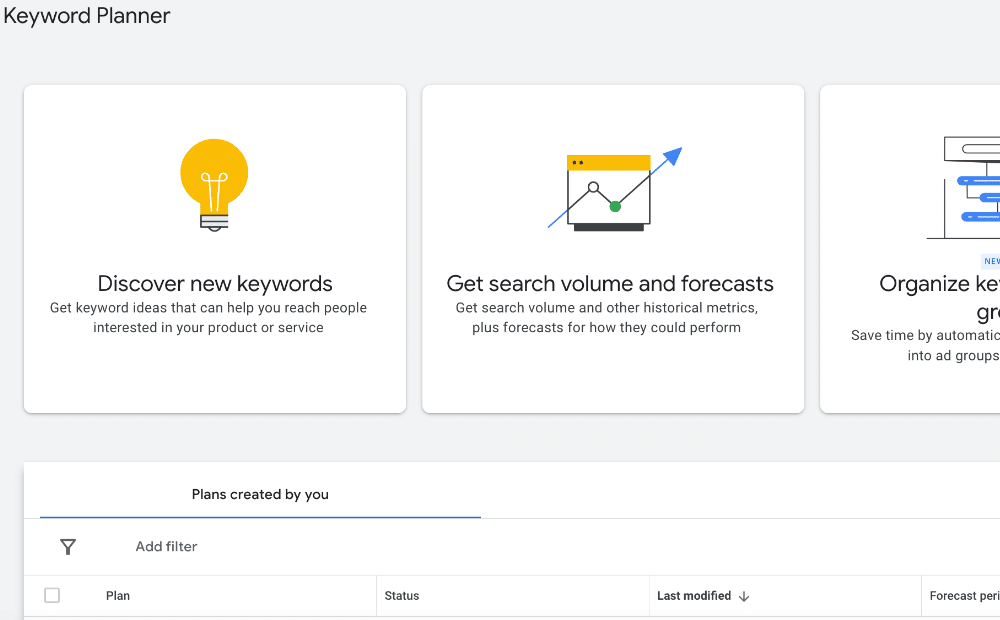This screenshot has height=620, width=1000.
Task: Toggle sorting on the Plan column
Action: pos(117,595)
